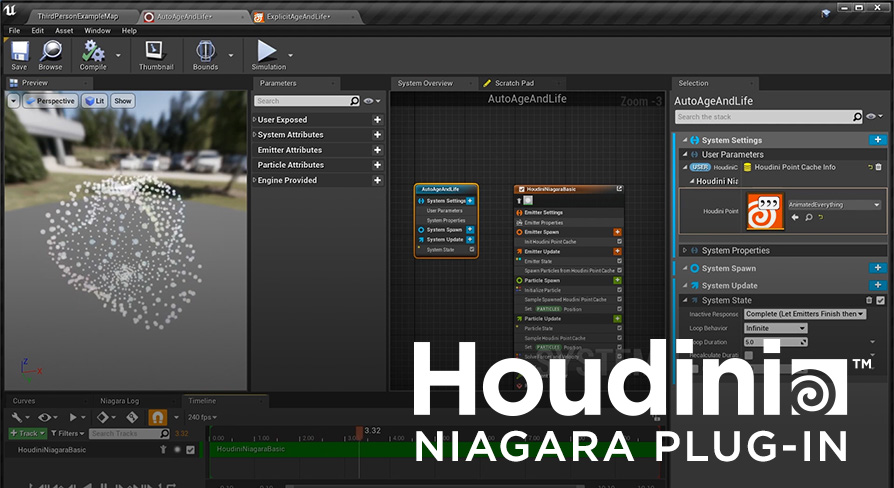Click Emitter Spawn orange plus button
This screenshot has width=894, height=488.
(617, 232)
